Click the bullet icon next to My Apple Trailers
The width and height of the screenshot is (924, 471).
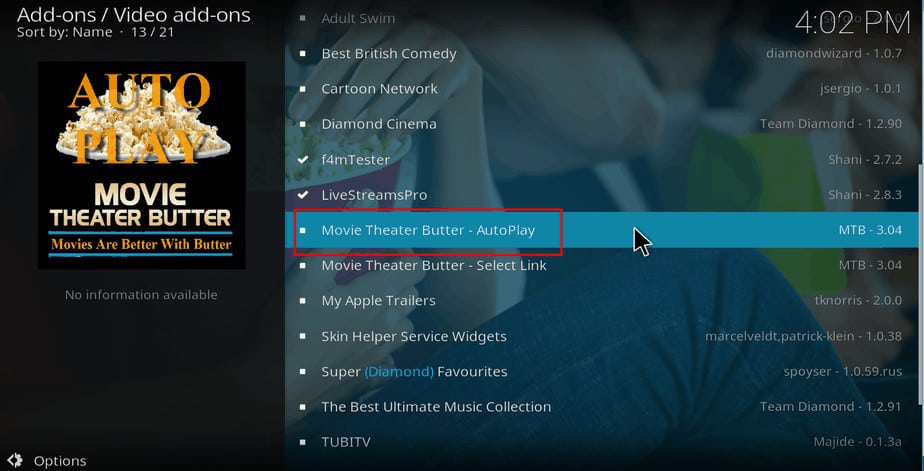(x=303, y=301)
